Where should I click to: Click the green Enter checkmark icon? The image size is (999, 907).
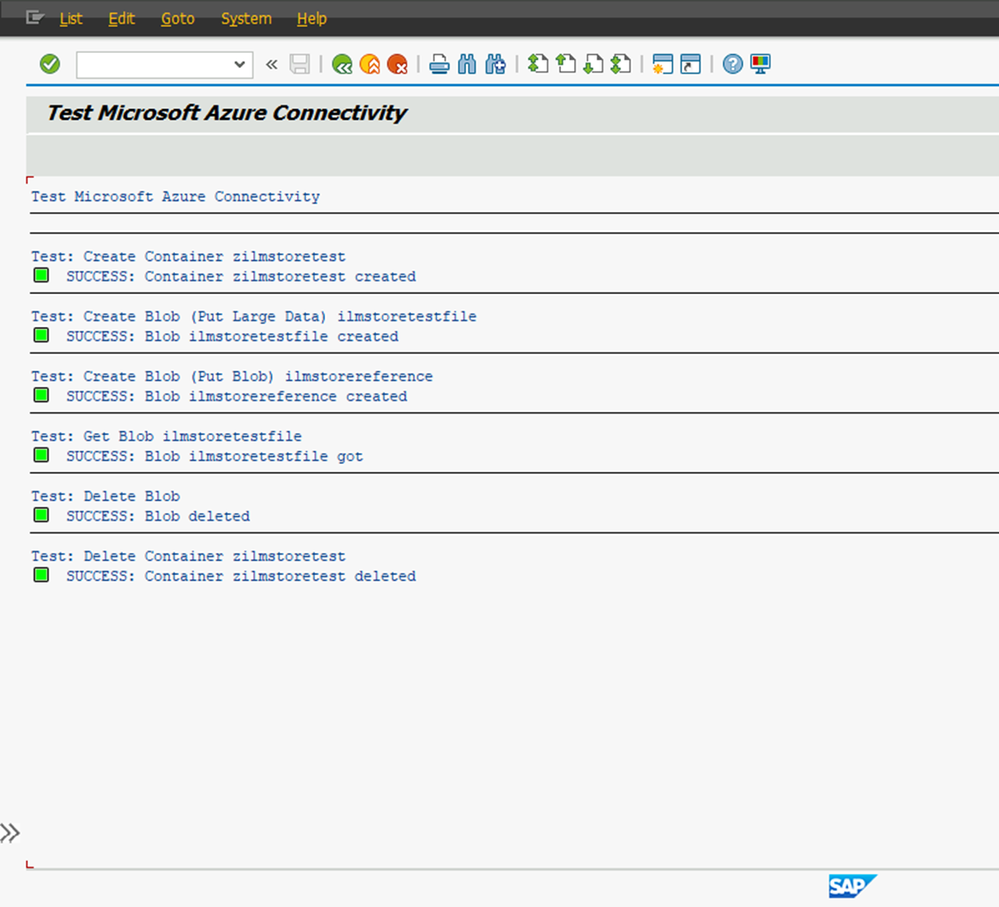pos(50,64)
